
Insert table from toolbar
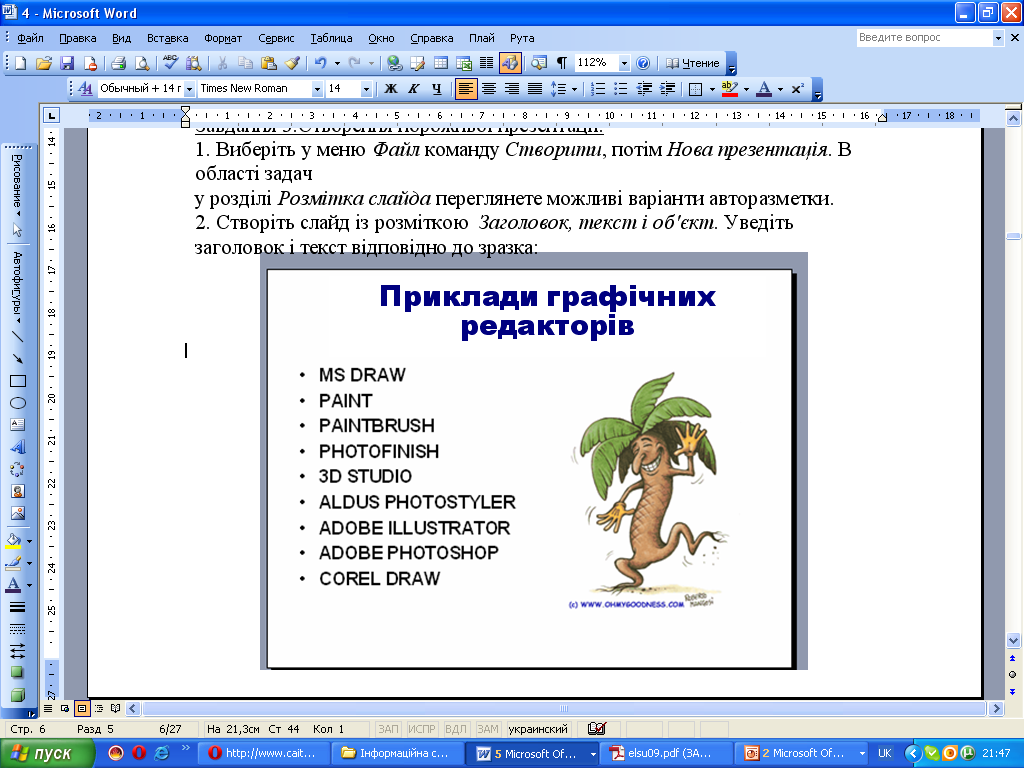441,63
